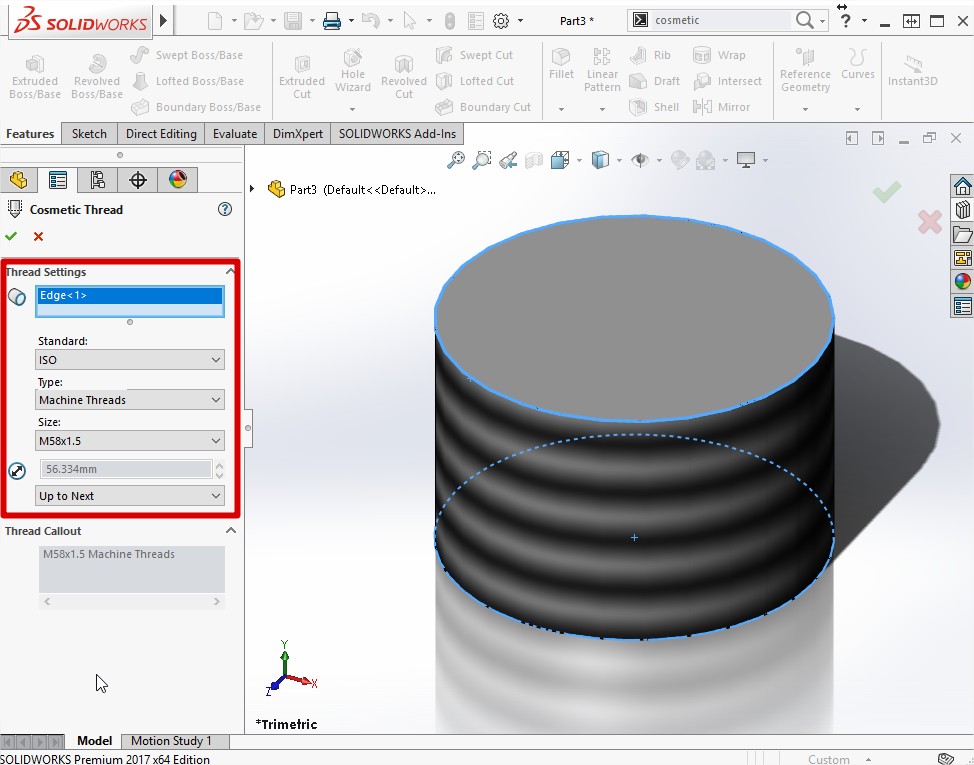Accept the thread with the green checkmark
The height and width of the screenshot is (765, 974).
[11, 236]
